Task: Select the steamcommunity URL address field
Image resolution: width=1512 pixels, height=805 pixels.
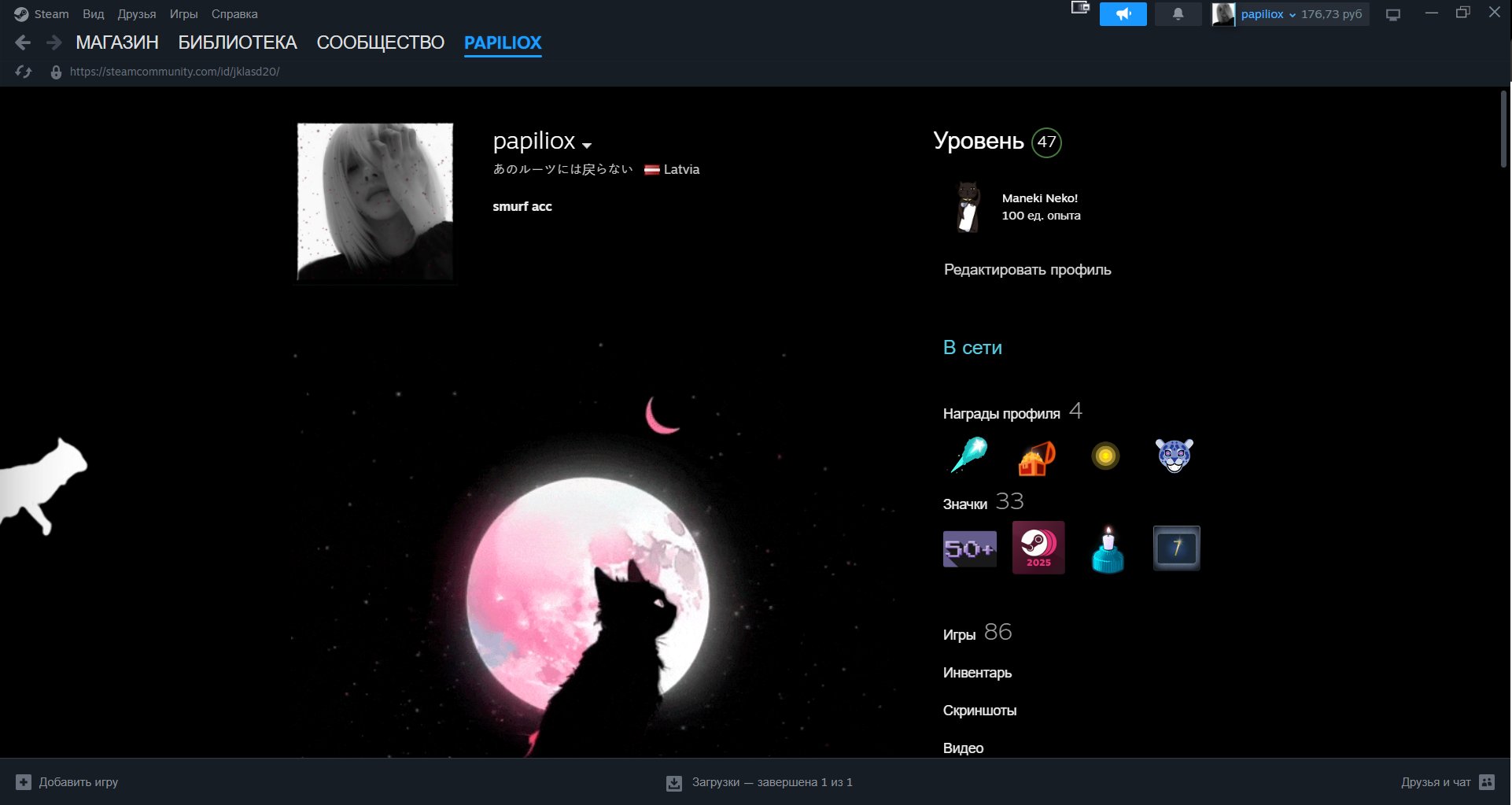Action: [x=175, y=72]
